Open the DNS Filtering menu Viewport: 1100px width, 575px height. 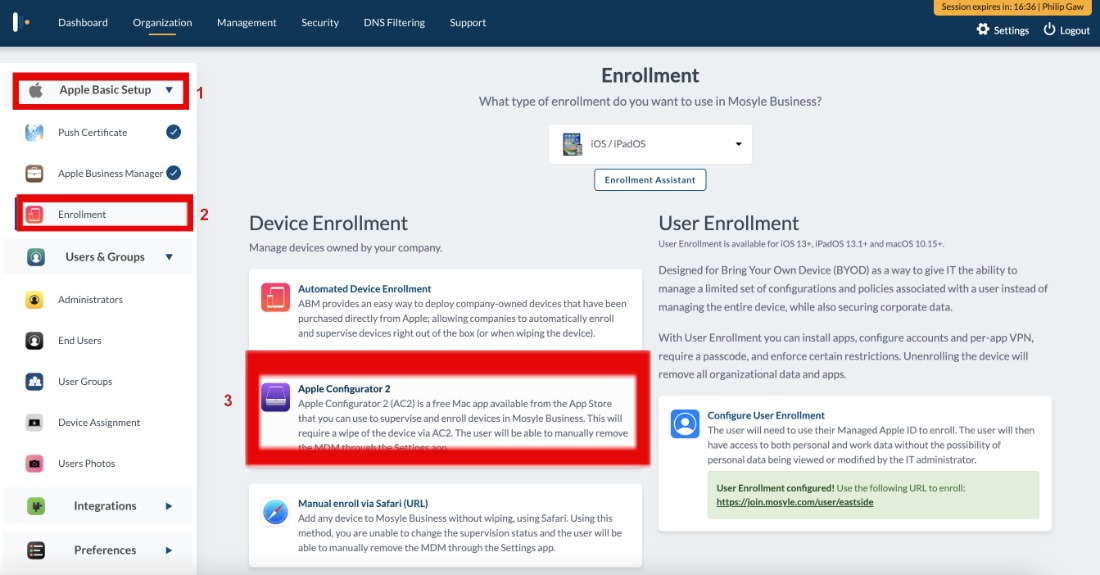(394, 22)
